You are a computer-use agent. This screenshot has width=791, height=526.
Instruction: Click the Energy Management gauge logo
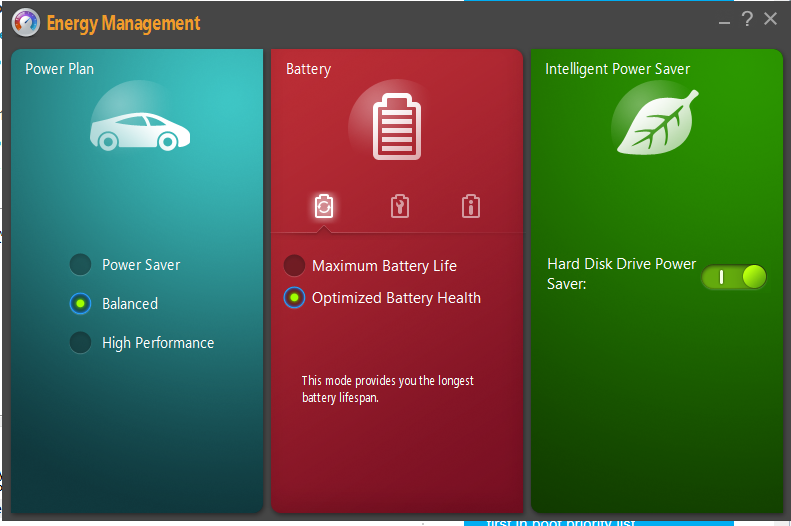pyautogui.click(x=25, y=22)
